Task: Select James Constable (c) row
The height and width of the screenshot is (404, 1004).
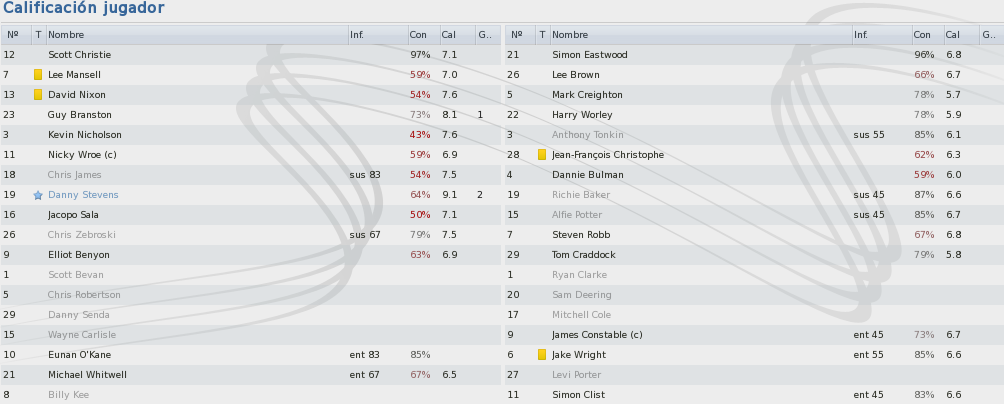Action: 754,335
